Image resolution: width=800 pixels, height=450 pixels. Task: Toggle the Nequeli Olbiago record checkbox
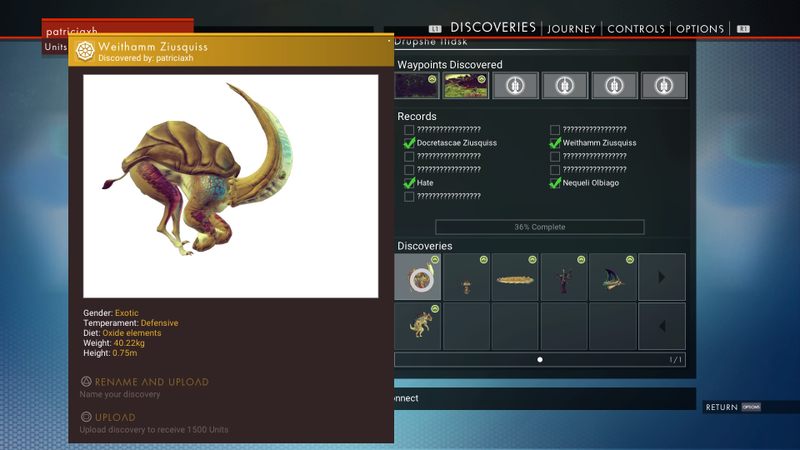[555, 183]
